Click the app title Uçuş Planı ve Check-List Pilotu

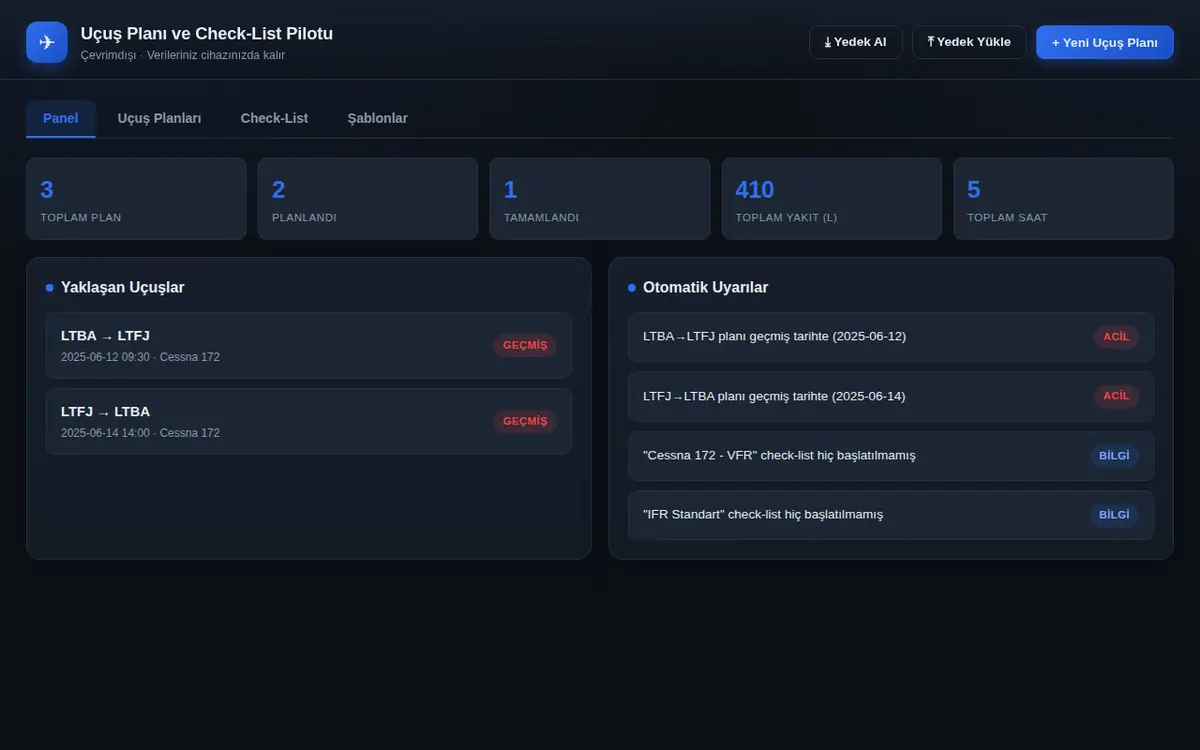click(207, 33)
